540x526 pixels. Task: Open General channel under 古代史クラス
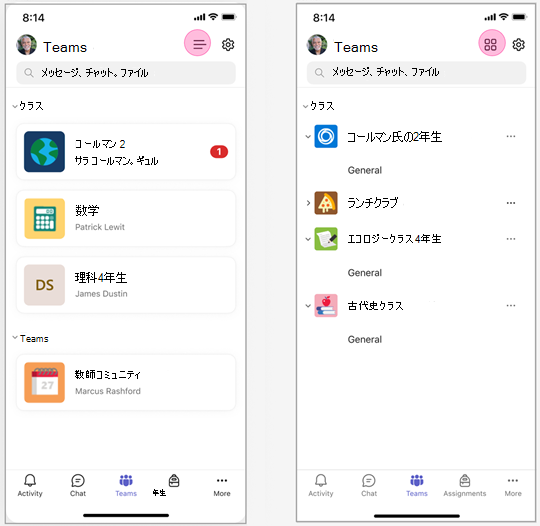point(365,339)
